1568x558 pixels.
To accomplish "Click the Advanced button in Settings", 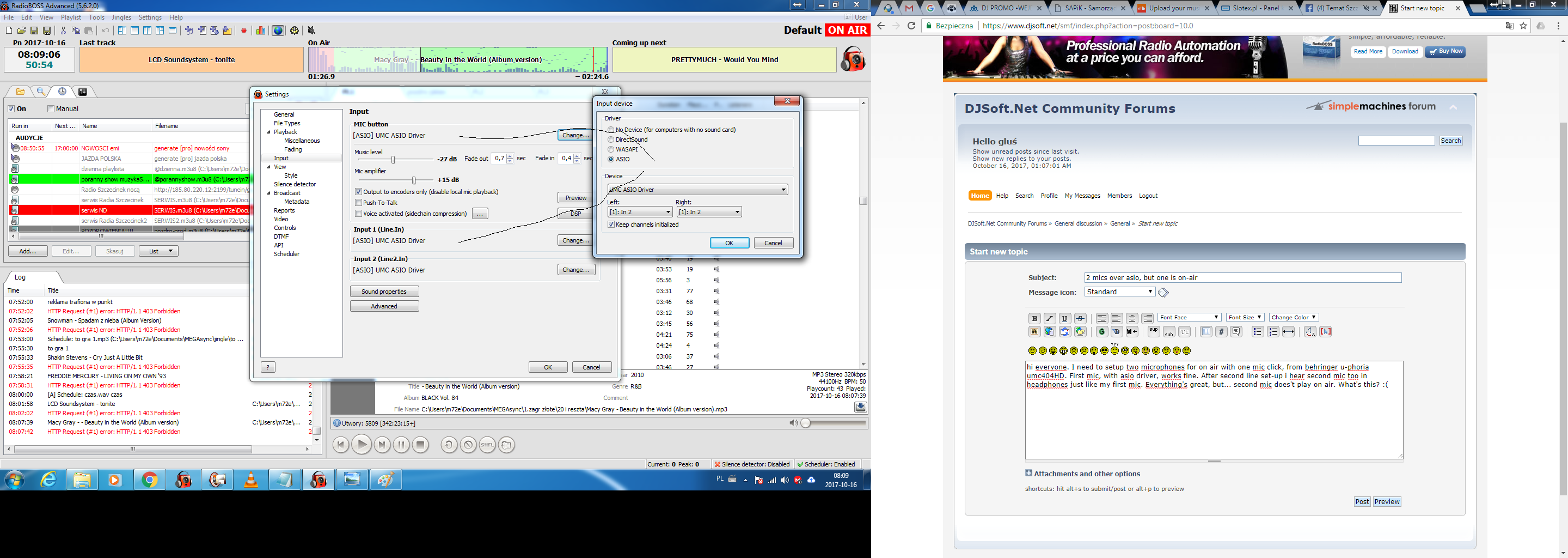I will tap(384, 306).
